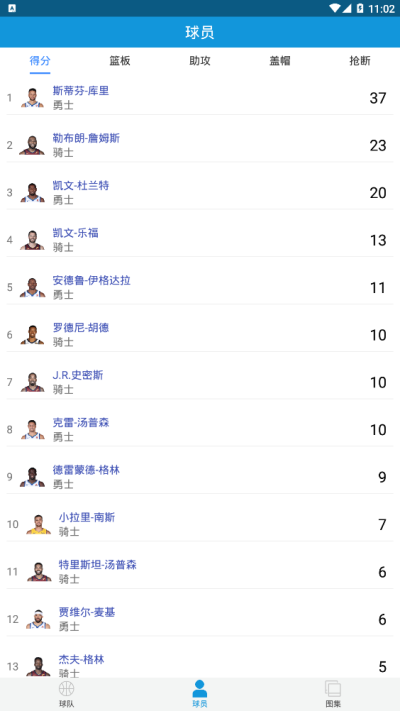Switch to the 盖帽 tab
The height and width of the screenshot is (711, 400).
click(x=280, y=61)
